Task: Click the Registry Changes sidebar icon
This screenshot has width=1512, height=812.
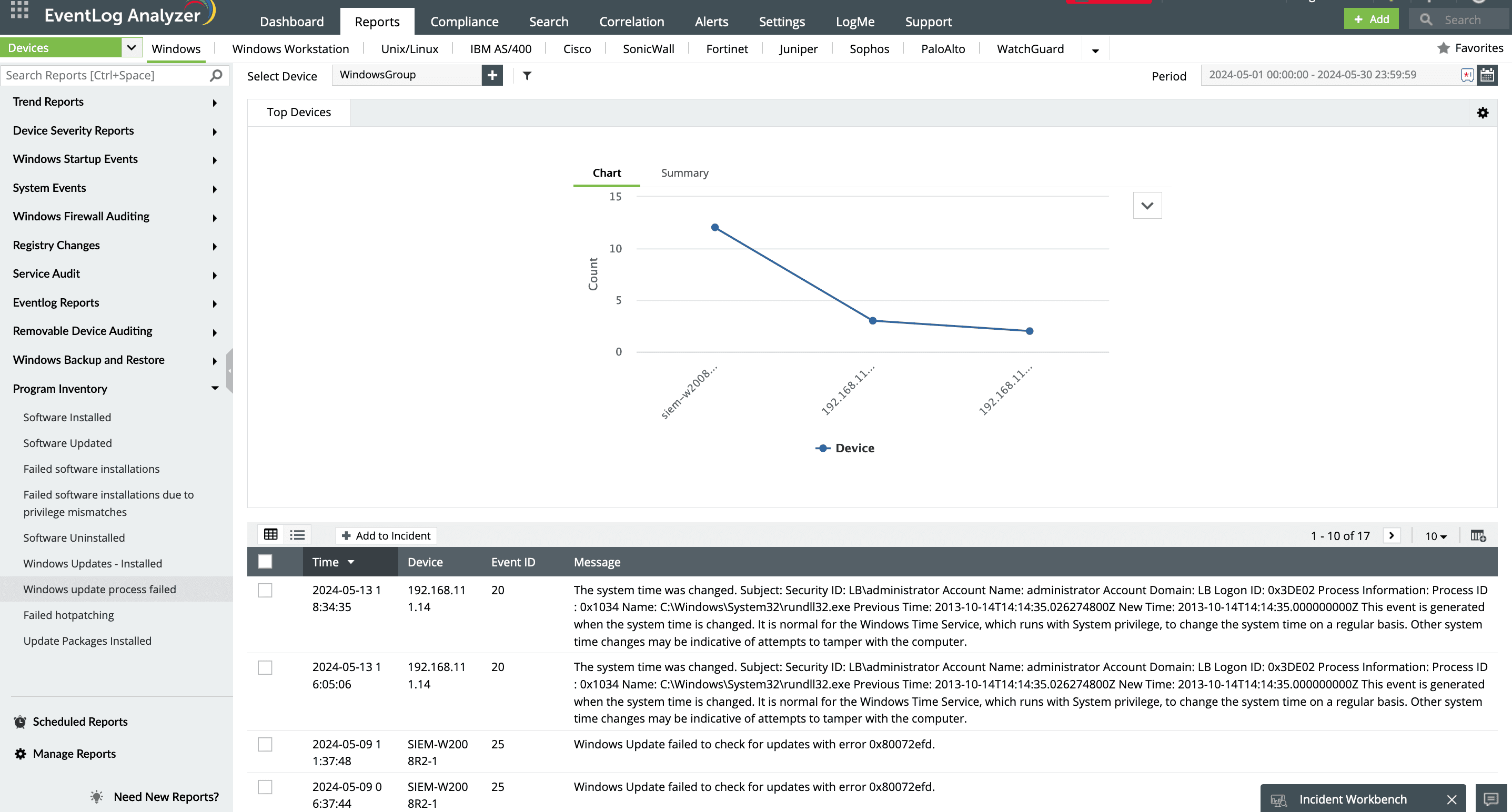Action: [57, 244]
